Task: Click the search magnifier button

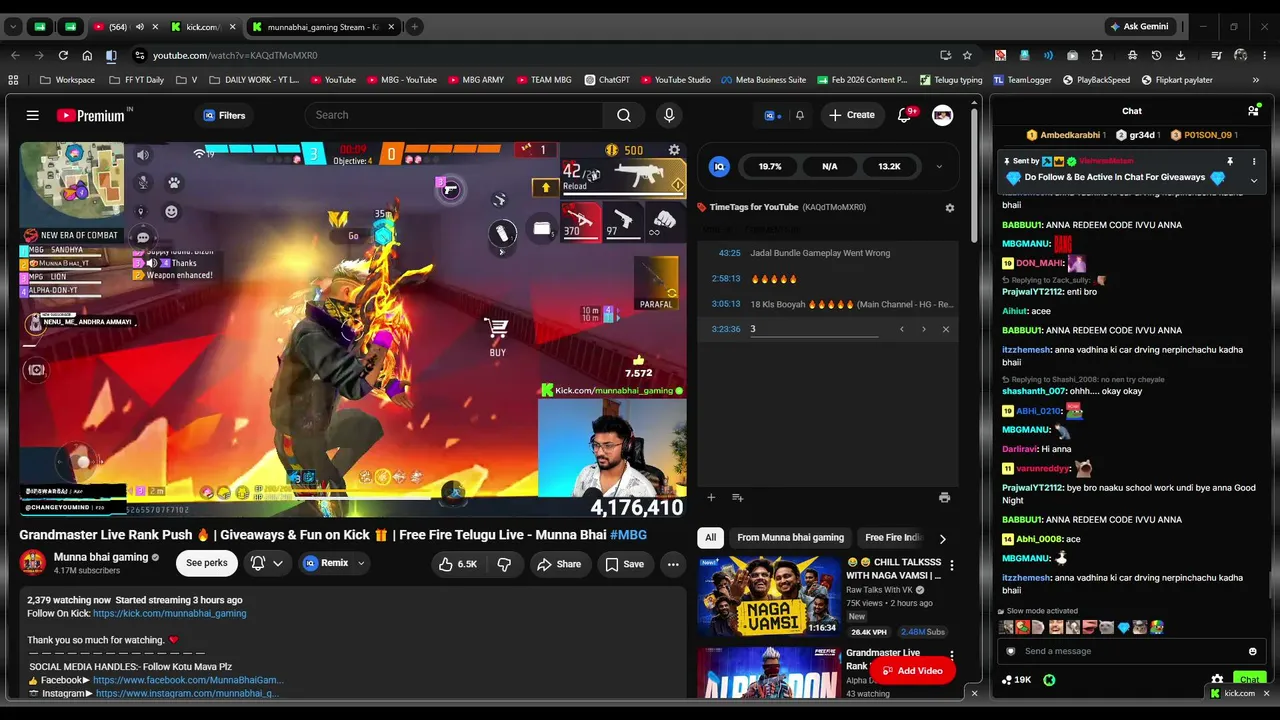Action: [x=624, y=115]
